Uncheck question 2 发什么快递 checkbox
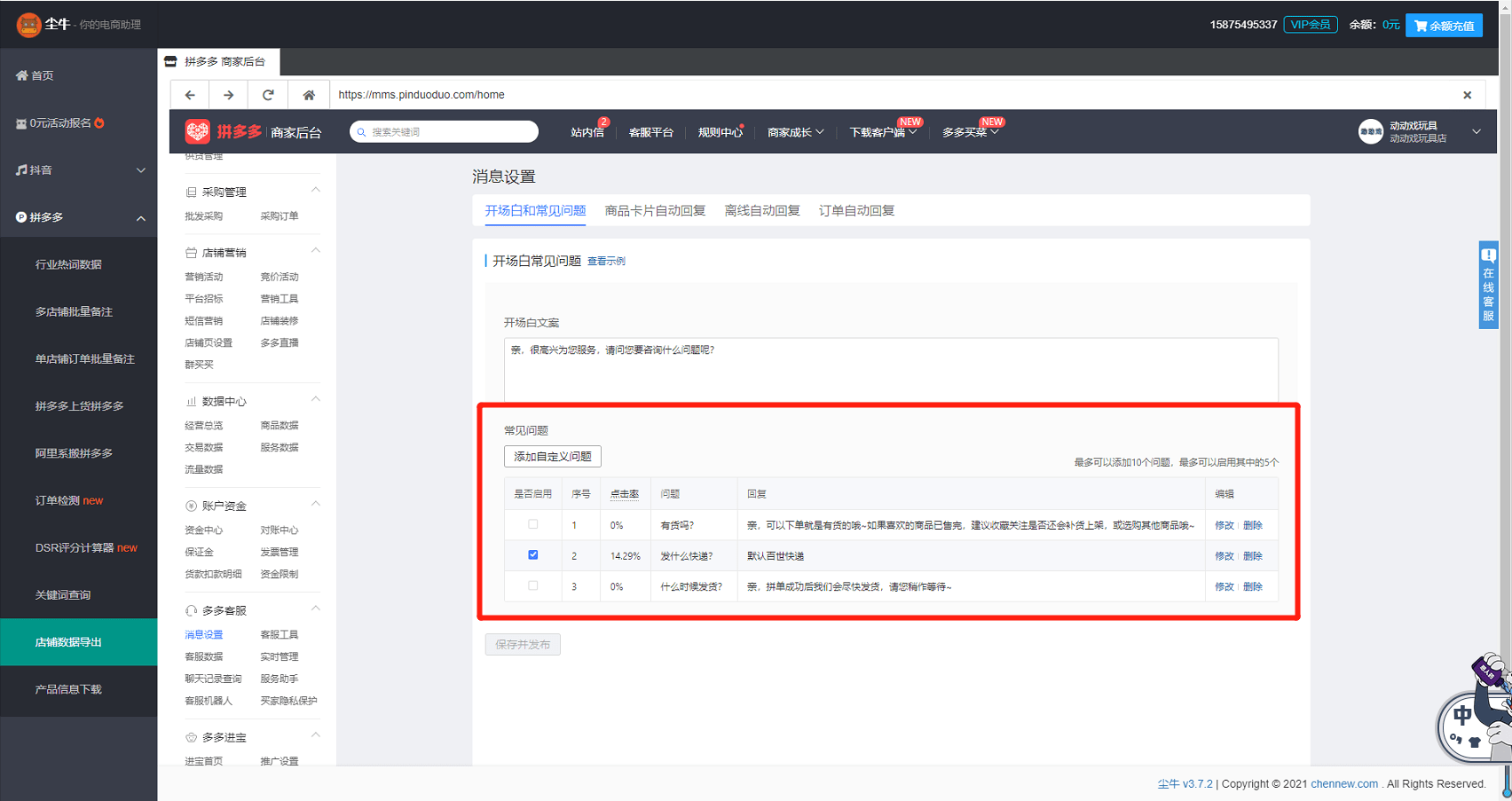Image resolution: width=1512 pixels, height=801 pixels. [533, 555]
